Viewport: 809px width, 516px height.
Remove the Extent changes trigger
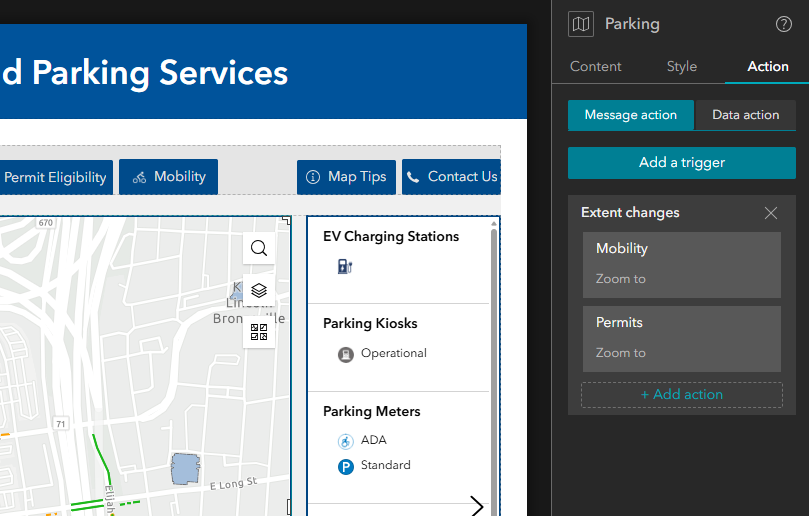770,213
